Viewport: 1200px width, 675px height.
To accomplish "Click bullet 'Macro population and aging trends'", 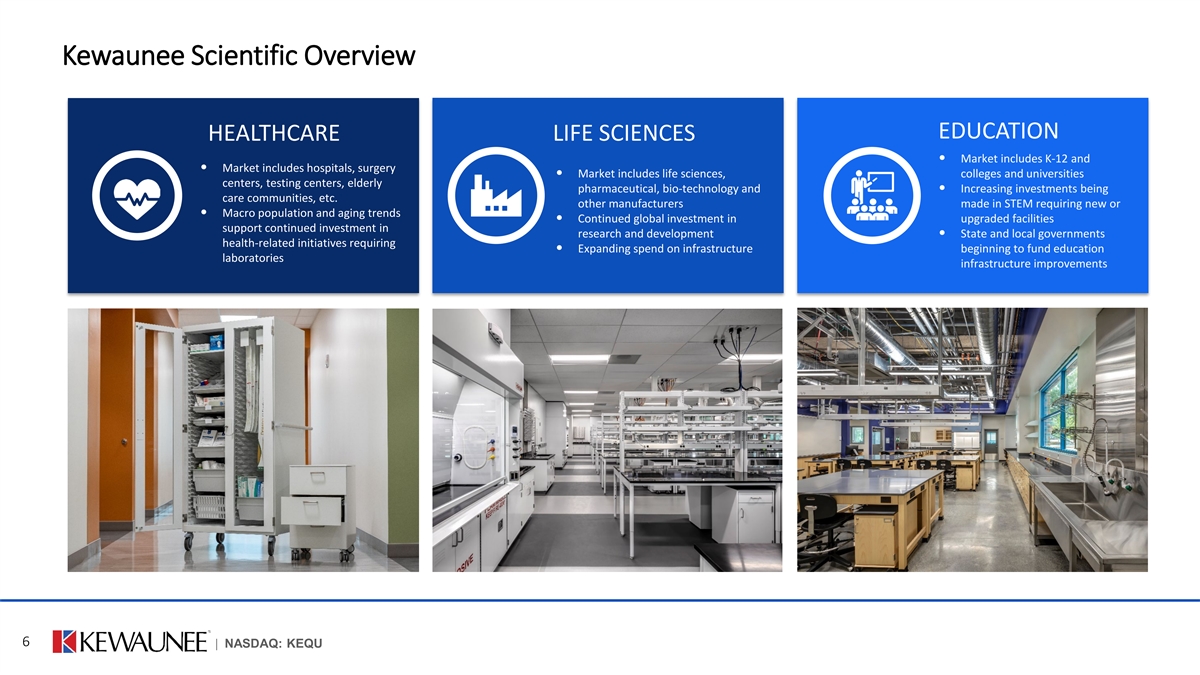I will [300, 235].
